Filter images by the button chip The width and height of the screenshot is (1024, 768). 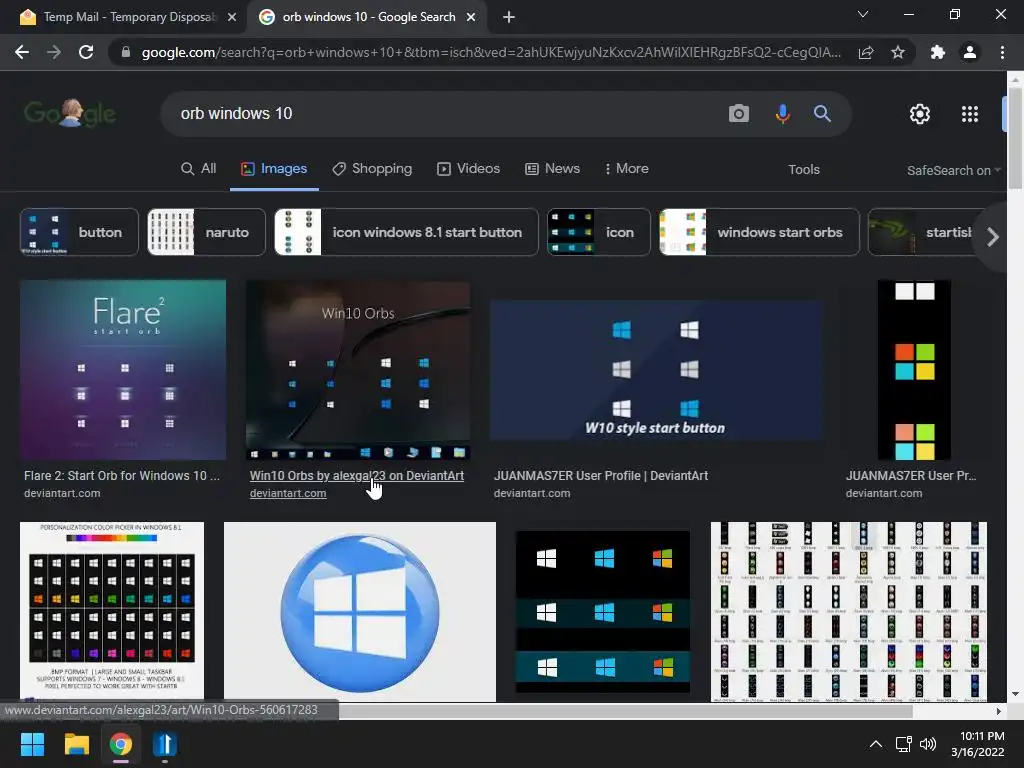tap(79, 232)
